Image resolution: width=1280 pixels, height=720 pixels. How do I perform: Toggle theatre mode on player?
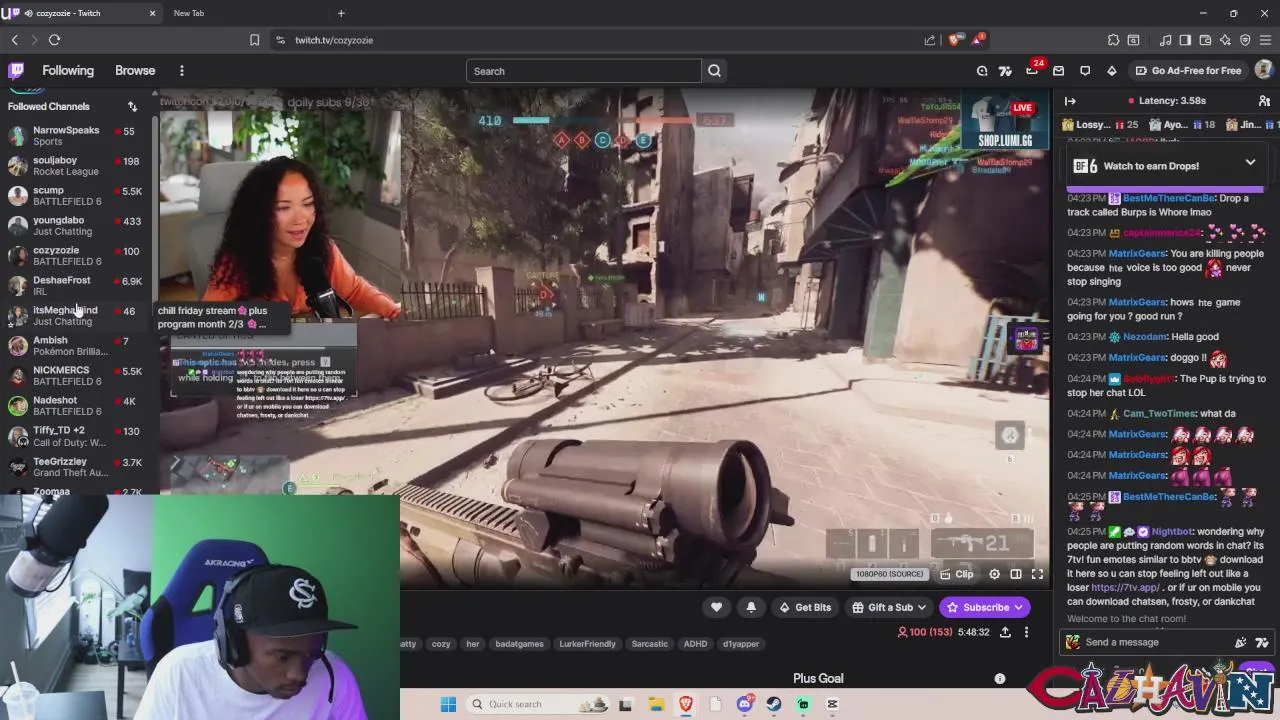click(1016, 574)
